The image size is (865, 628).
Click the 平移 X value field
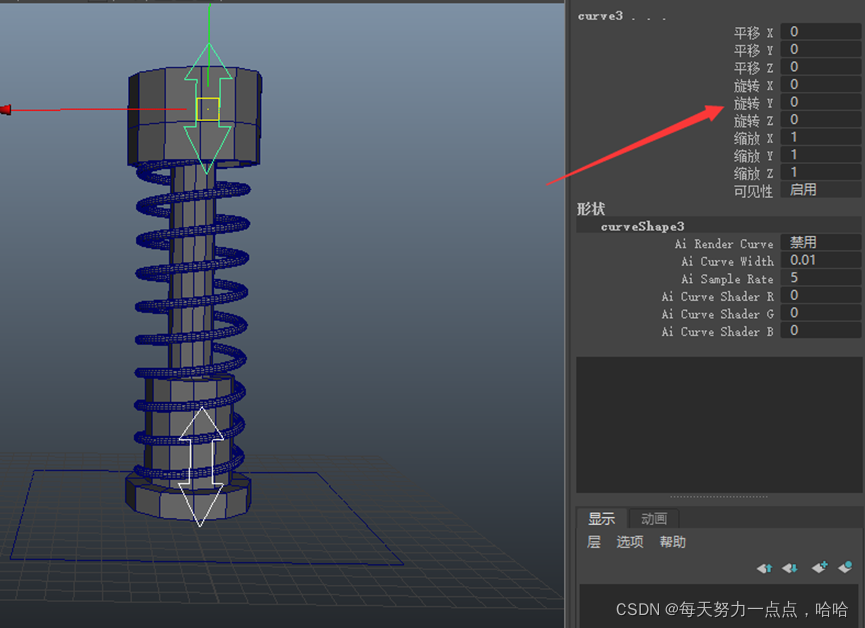pyautogui.click(x=821, y=31)
